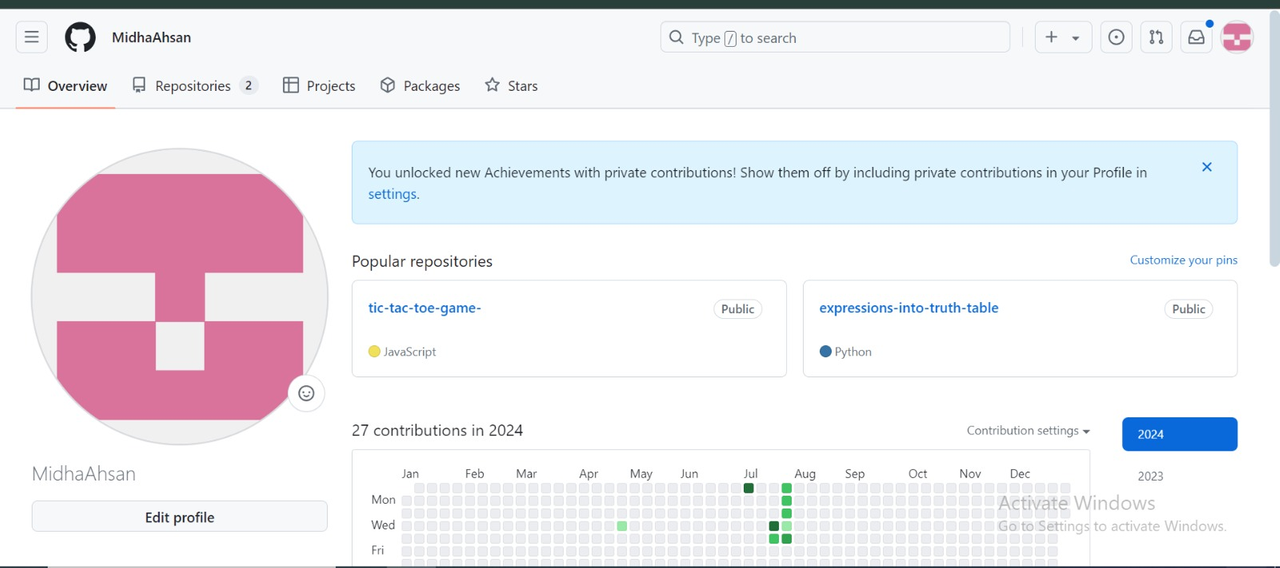The width and height of the screenshot is (1280, 568).
Task: Click the Popular repositories heading
Action: click(422, 261)
